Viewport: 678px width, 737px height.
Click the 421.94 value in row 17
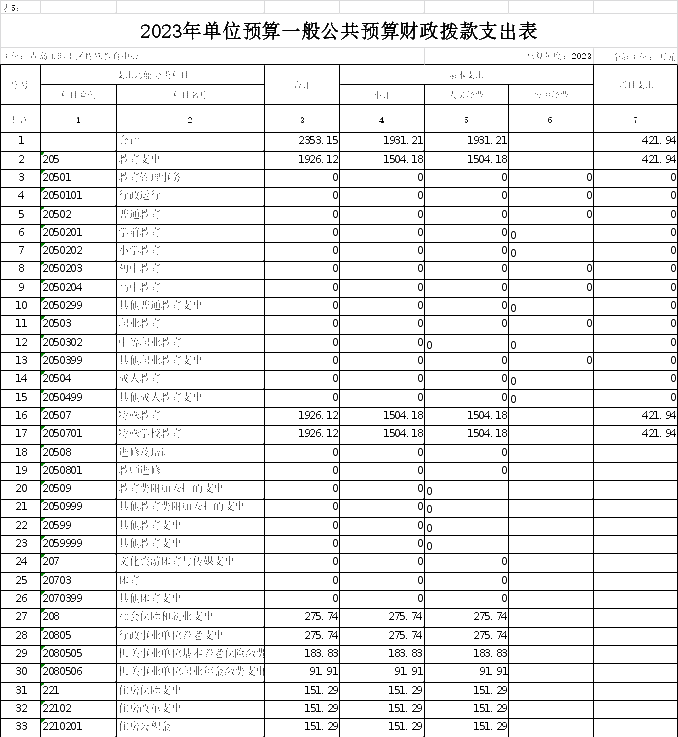635,433
